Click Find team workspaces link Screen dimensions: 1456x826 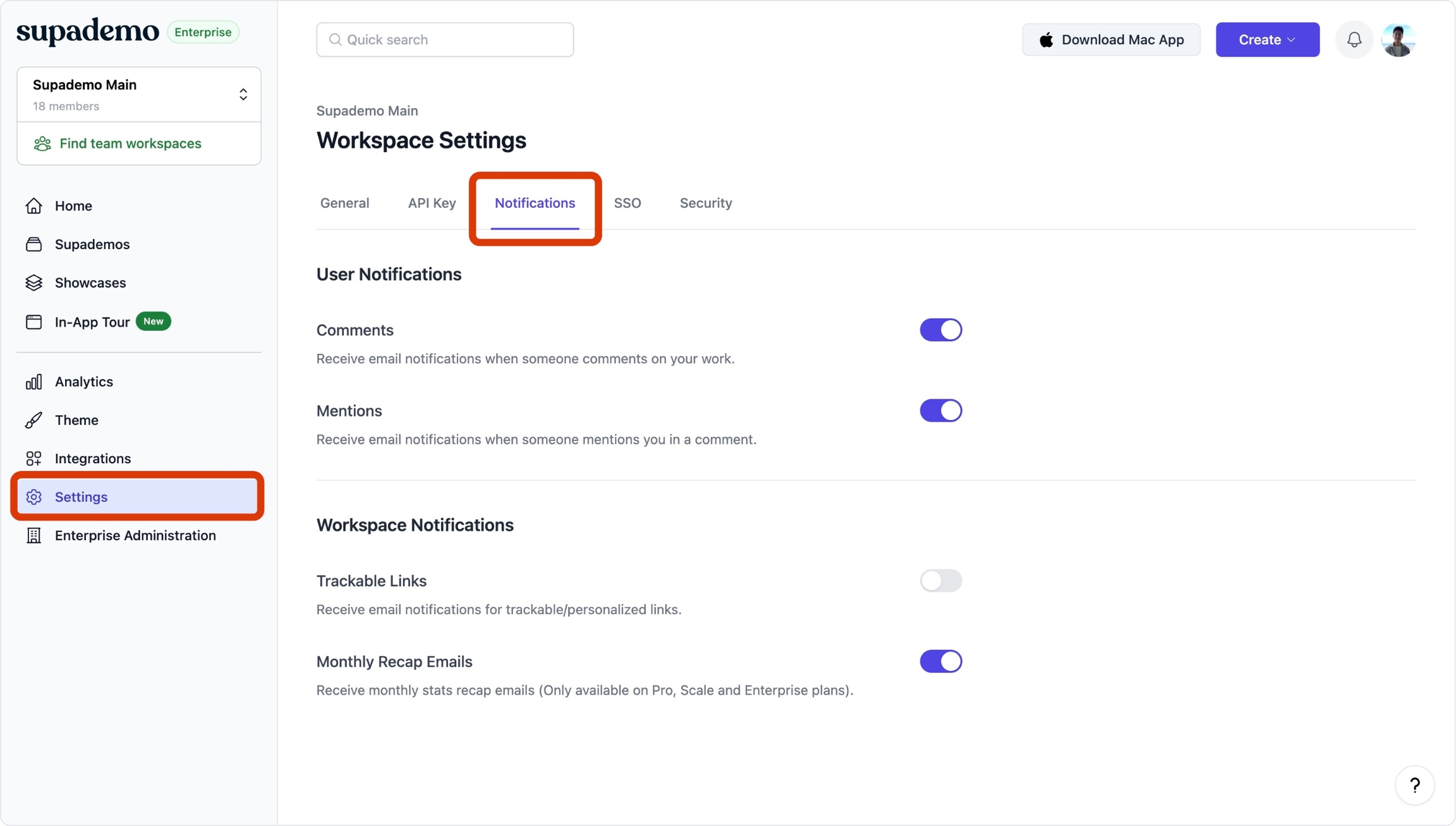click(x=130, y=143)
